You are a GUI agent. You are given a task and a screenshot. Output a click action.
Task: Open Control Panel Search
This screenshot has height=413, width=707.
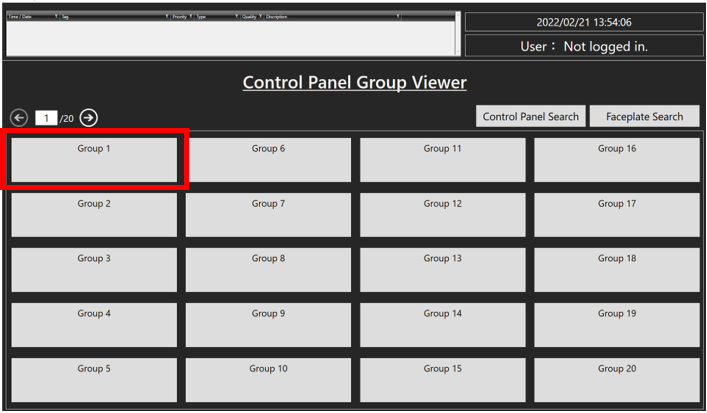[x=530, y=117]
